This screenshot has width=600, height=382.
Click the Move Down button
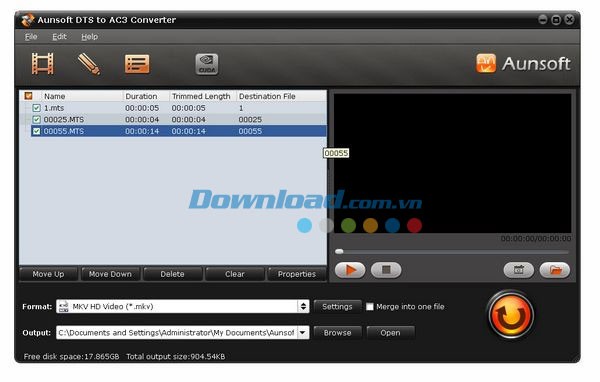[x=110, y=274]
